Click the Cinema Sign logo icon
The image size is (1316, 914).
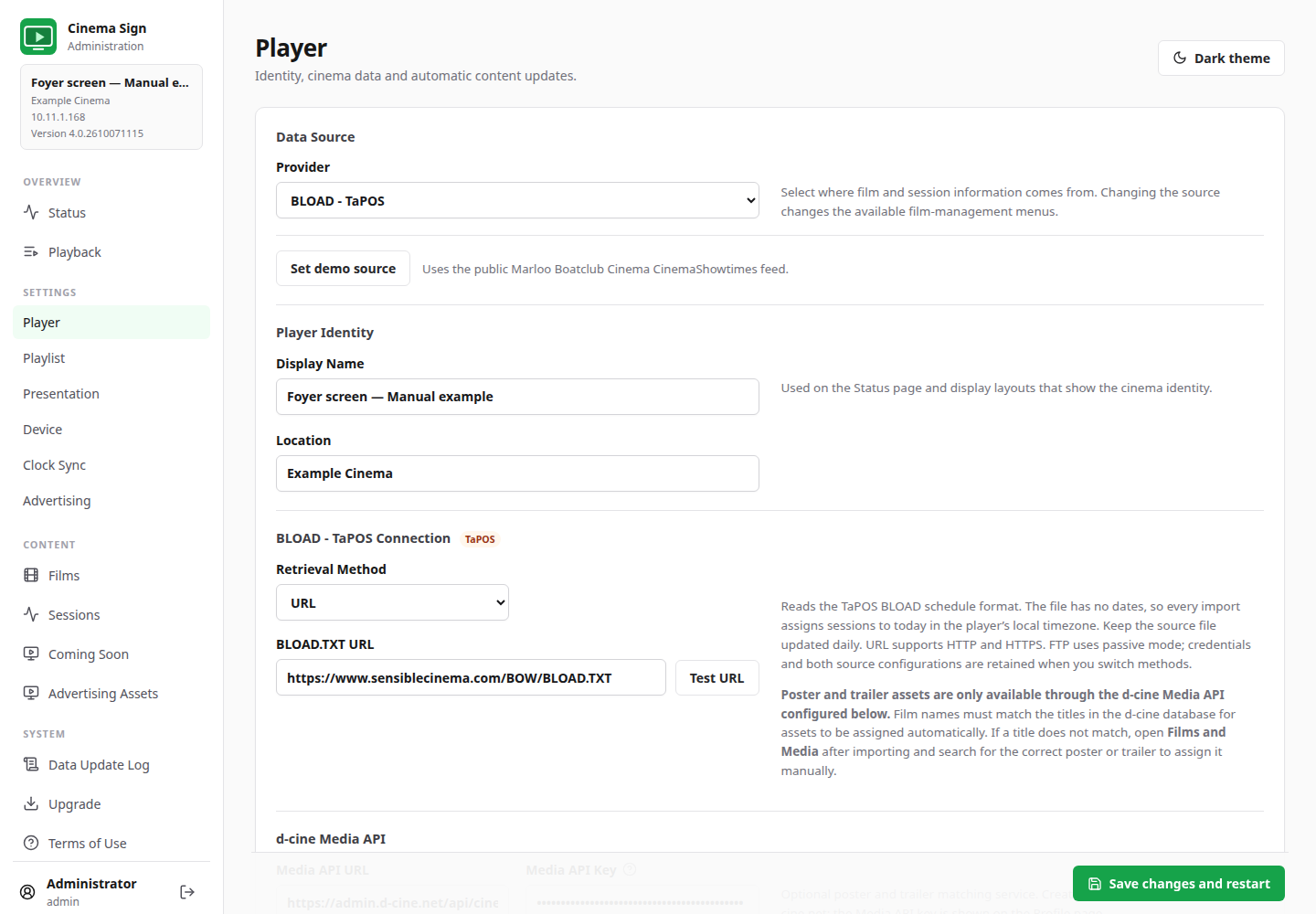(x=38, y=37)
